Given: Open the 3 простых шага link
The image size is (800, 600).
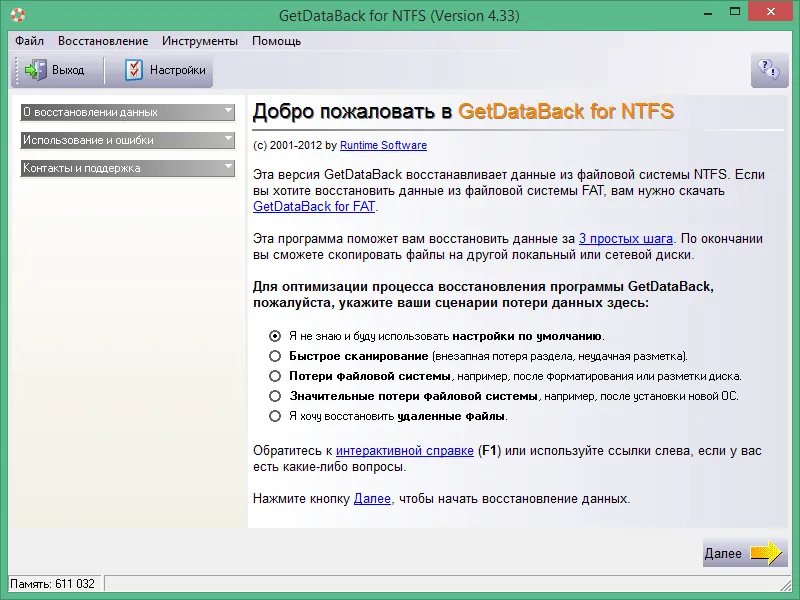Looking at the screenshot, I should click(626, 239).
